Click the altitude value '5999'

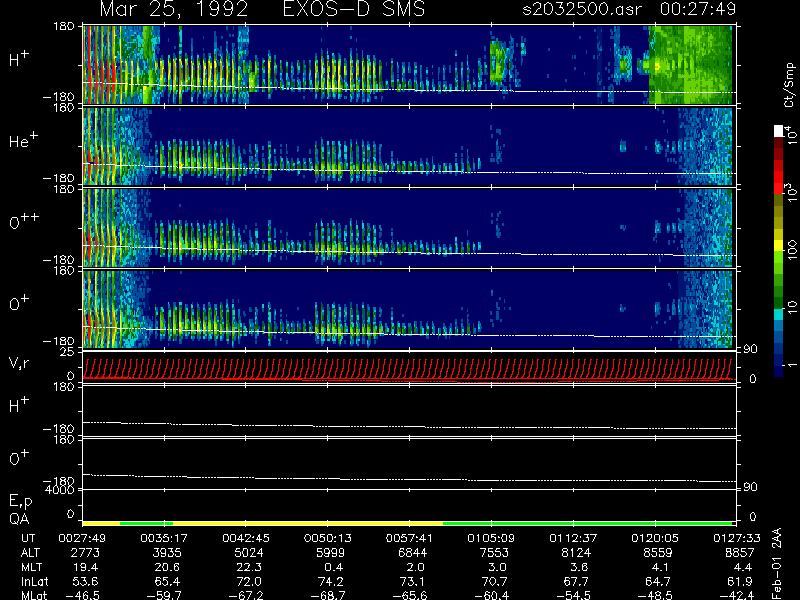click(x=331, y=553)
